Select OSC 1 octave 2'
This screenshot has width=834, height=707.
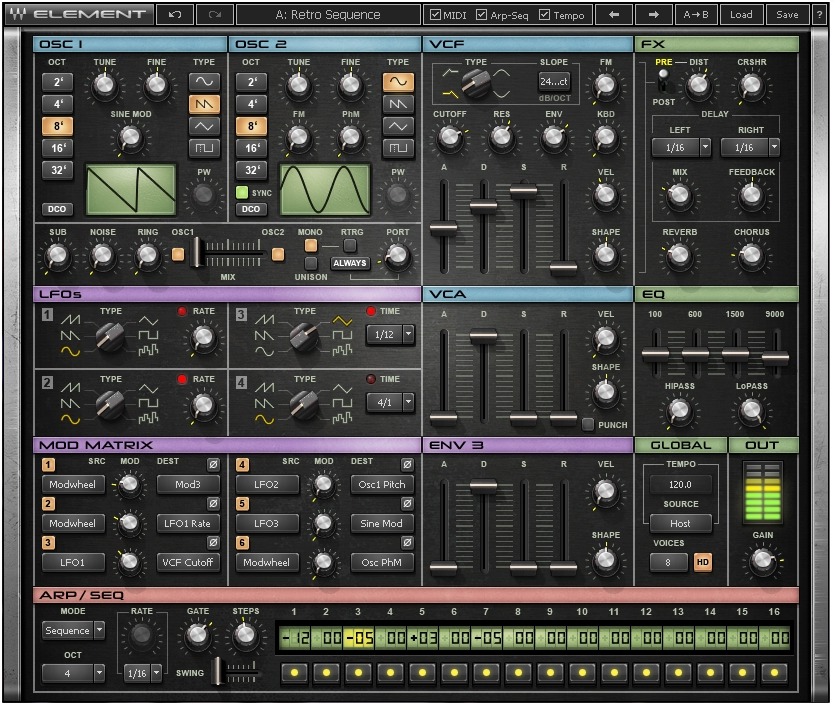pos(57,82)
